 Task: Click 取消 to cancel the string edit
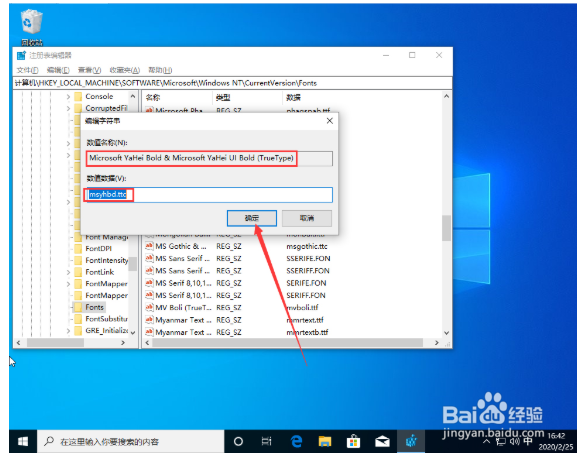307,218
